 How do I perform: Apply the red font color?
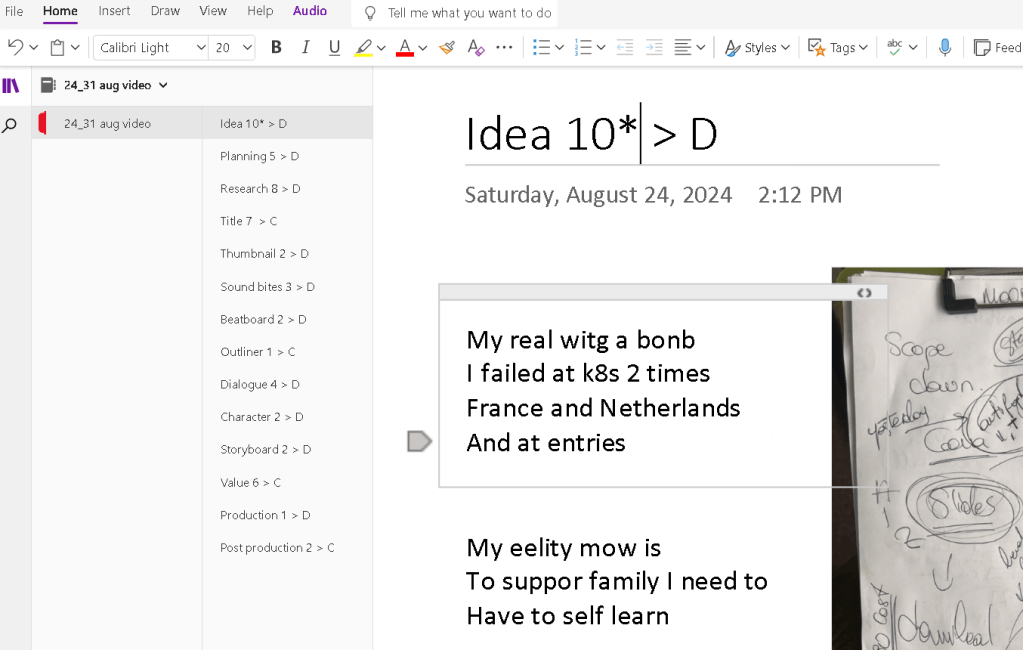(x=405, y=47)
